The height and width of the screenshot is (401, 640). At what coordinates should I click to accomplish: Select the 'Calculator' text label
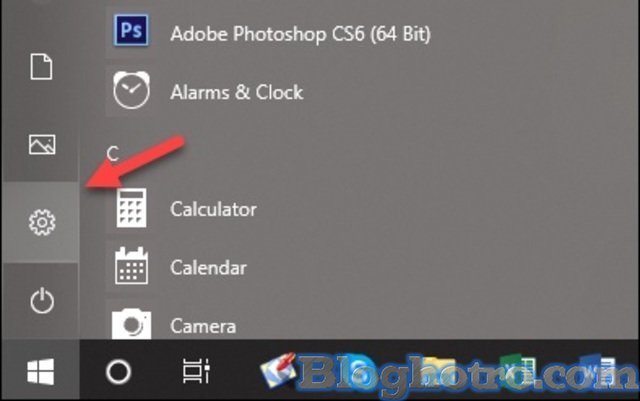213,210
